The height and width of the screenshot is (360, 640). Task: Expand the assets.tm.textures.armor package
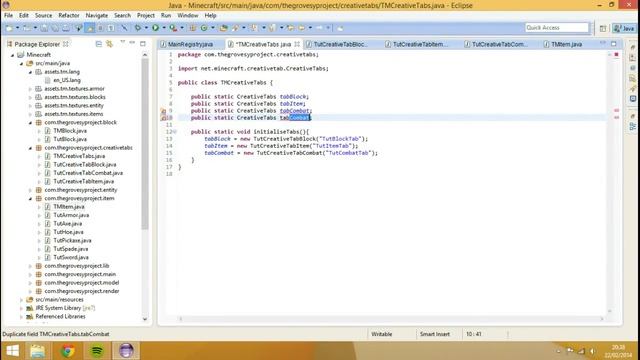coord(31,89)
